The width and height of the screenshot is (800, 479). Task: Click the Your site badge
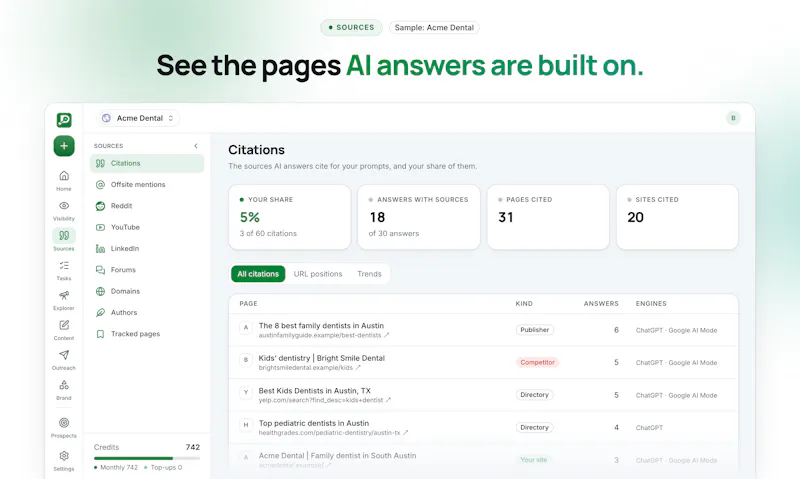click(x=534, y=460)
